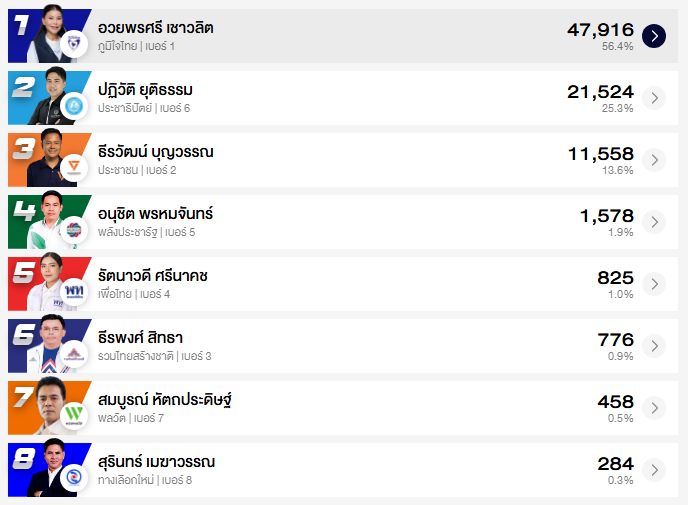Expand chevron on รัตนาวดี ศรีนาคช row

pyautogui.click(x=654, y=284)
